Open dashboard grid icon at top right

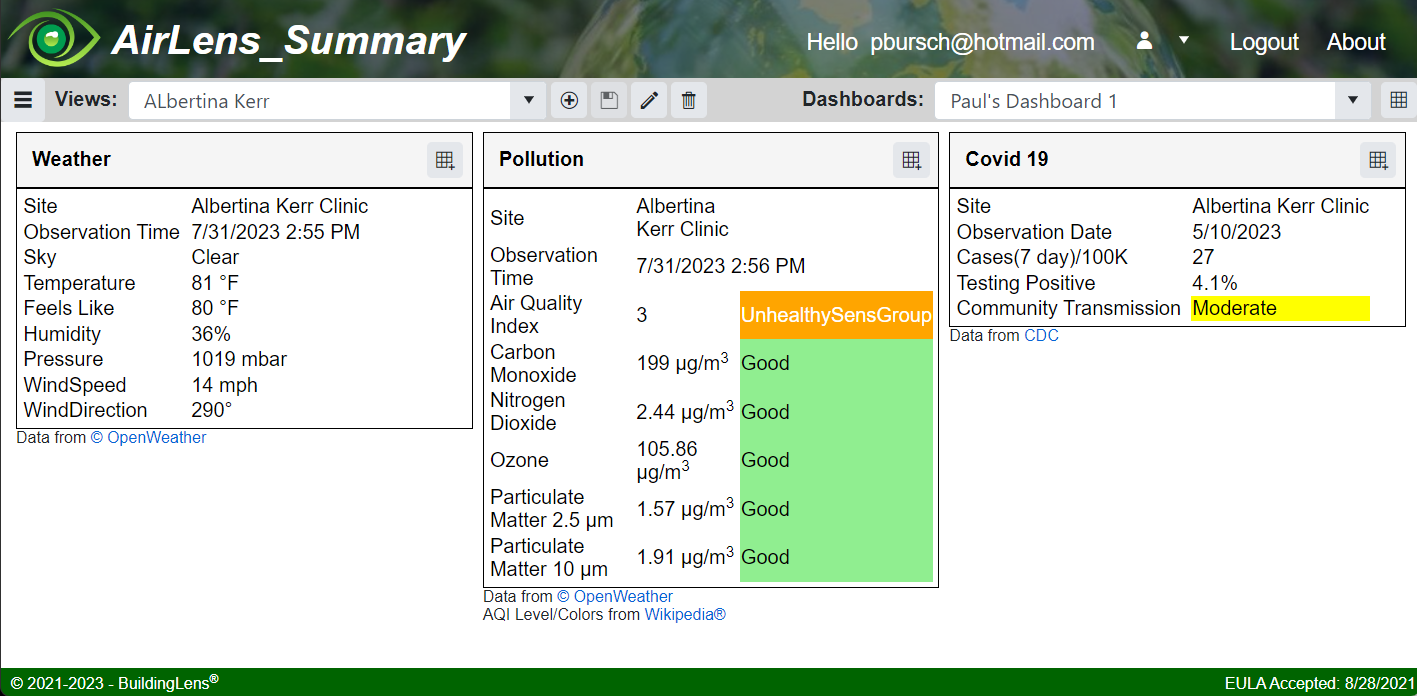(1399, 100)
